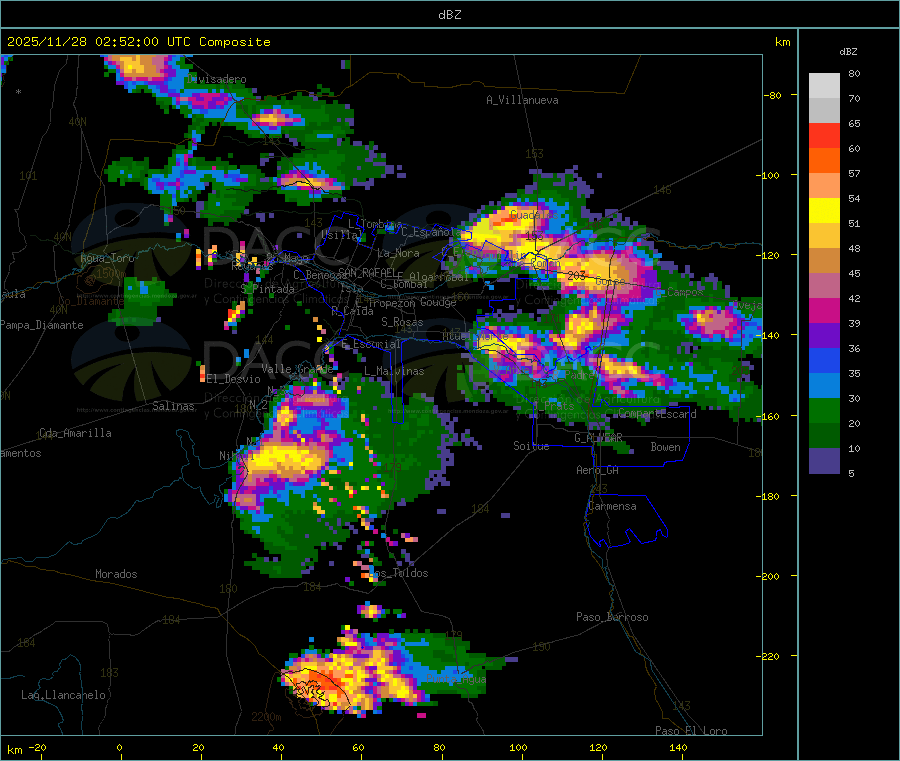Select the E_Escorial place label
This screenshot has height=761, width=900.
coord(371,344)
